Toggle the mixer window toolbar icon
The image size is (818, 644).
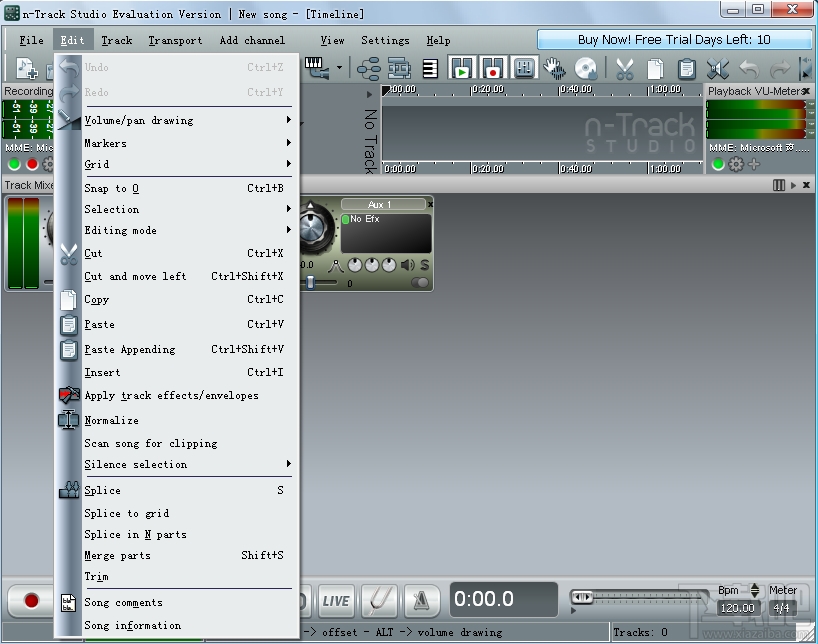click(x=524, y=68)
